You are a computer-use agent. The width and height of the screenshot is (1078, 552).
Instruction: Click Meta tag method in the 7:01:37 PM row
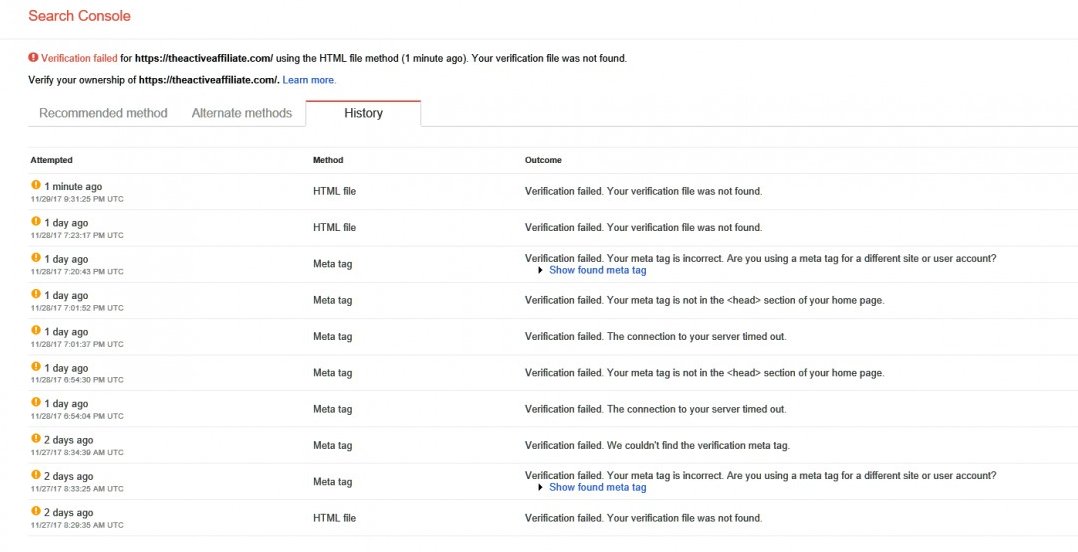[333, 337]
